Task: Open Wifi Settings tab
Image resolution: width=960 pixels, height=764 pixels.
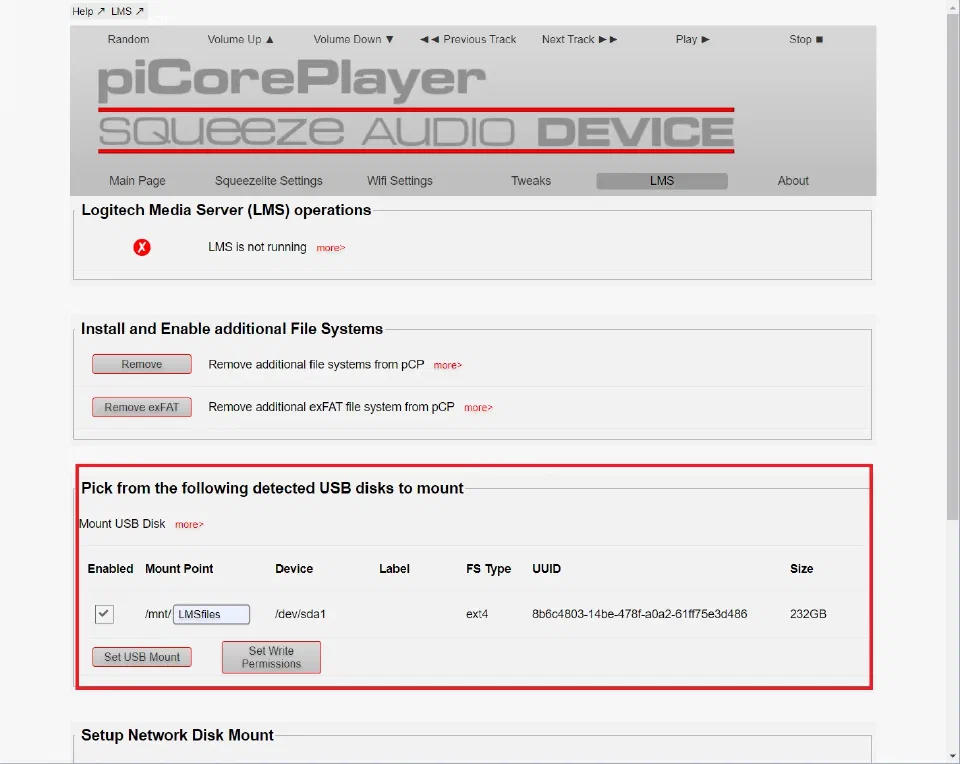Action: [400, 181]
